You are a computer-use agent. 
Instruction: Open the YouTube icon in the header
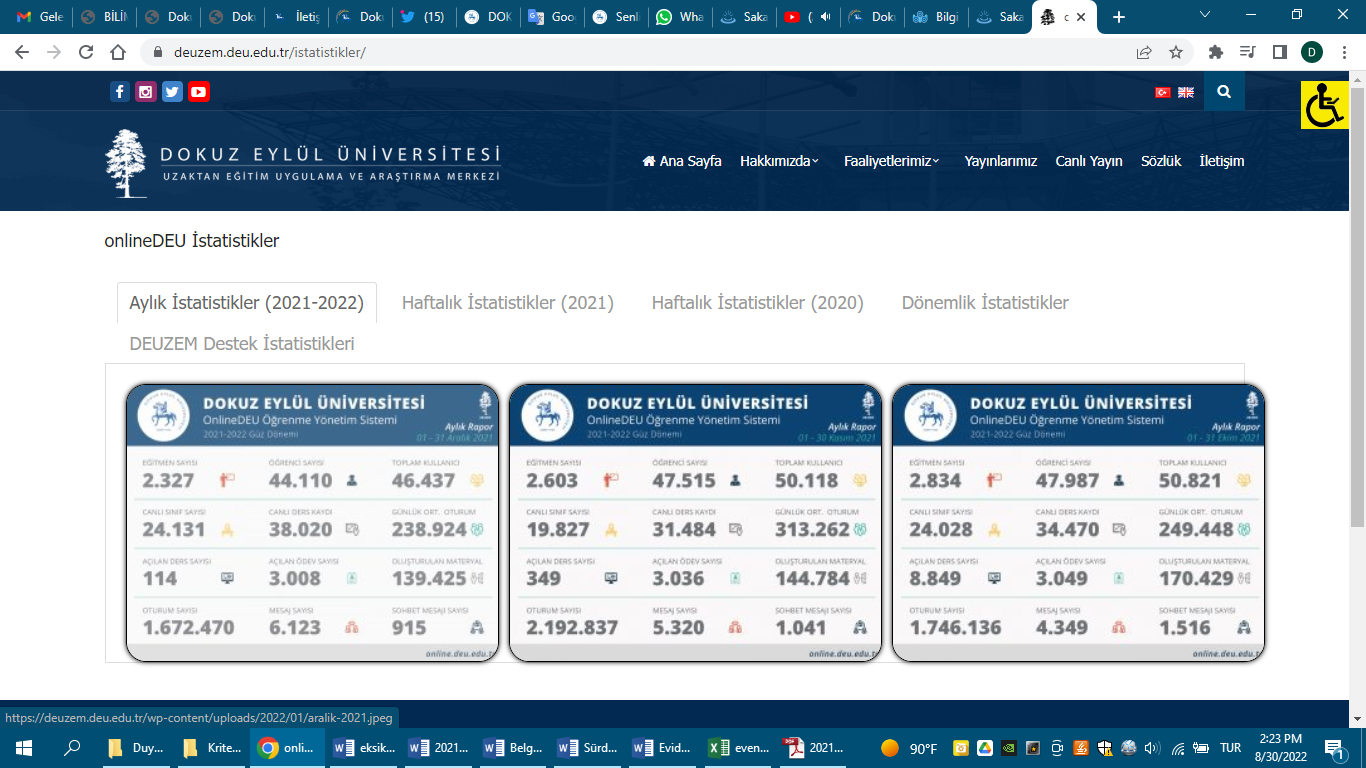(198, 91)
